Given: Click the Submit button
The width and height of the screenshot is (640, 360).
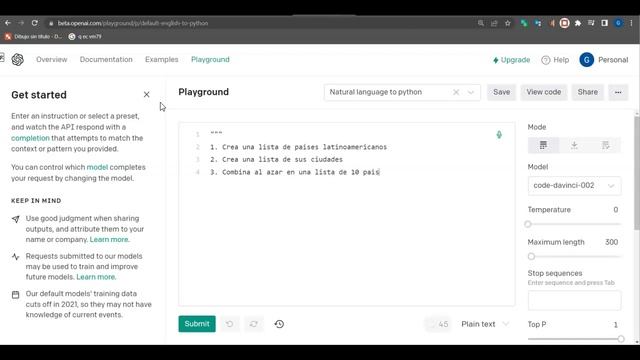Looking at the screenshot, I should click(x=197, y=324).
